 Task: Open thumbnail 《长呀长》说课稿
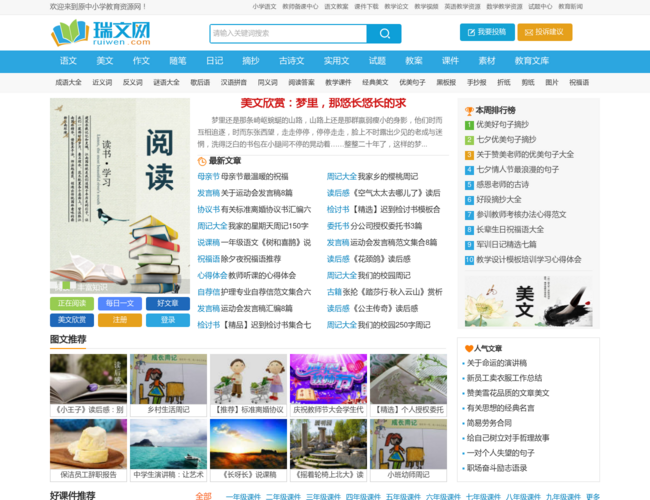[248, 450]
